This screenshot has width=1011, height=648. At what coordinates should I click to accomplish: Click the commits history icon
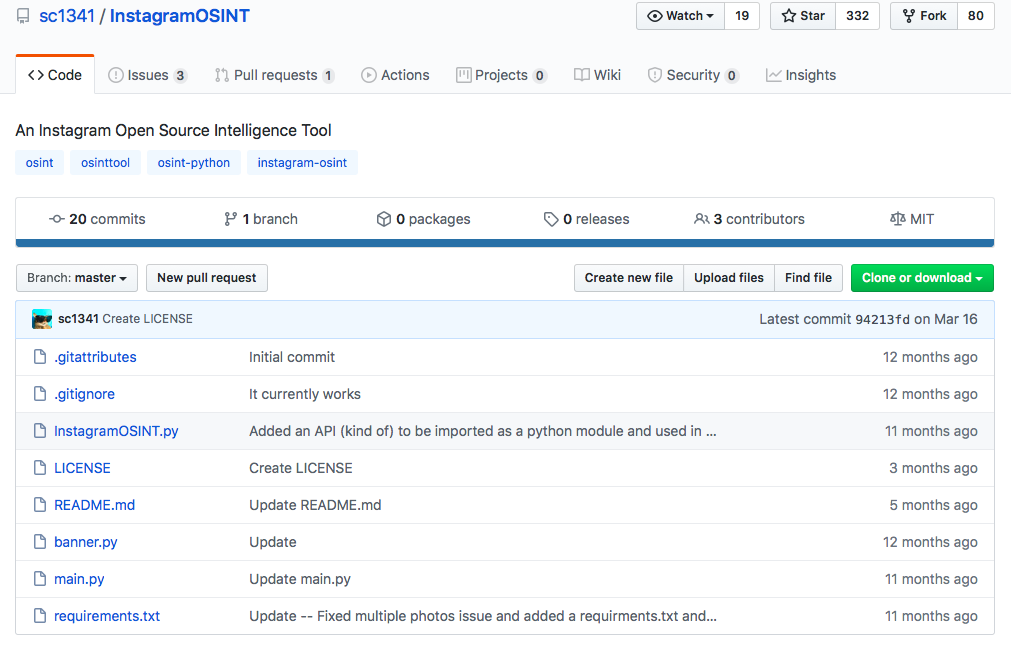point(57,219)
